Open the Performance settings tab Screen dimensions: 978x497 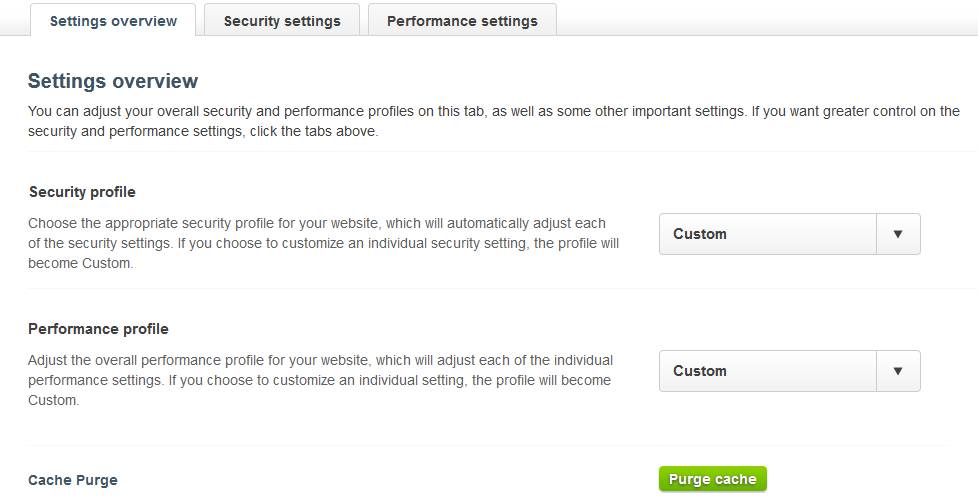point(462,20)
